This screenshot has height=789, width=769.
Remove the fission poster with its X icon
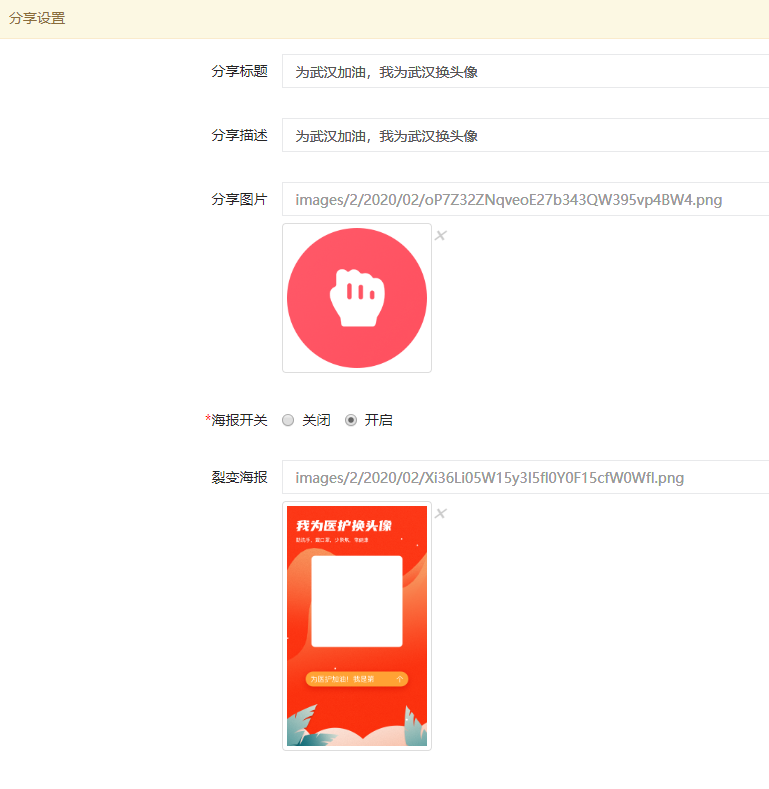[440, 513]
